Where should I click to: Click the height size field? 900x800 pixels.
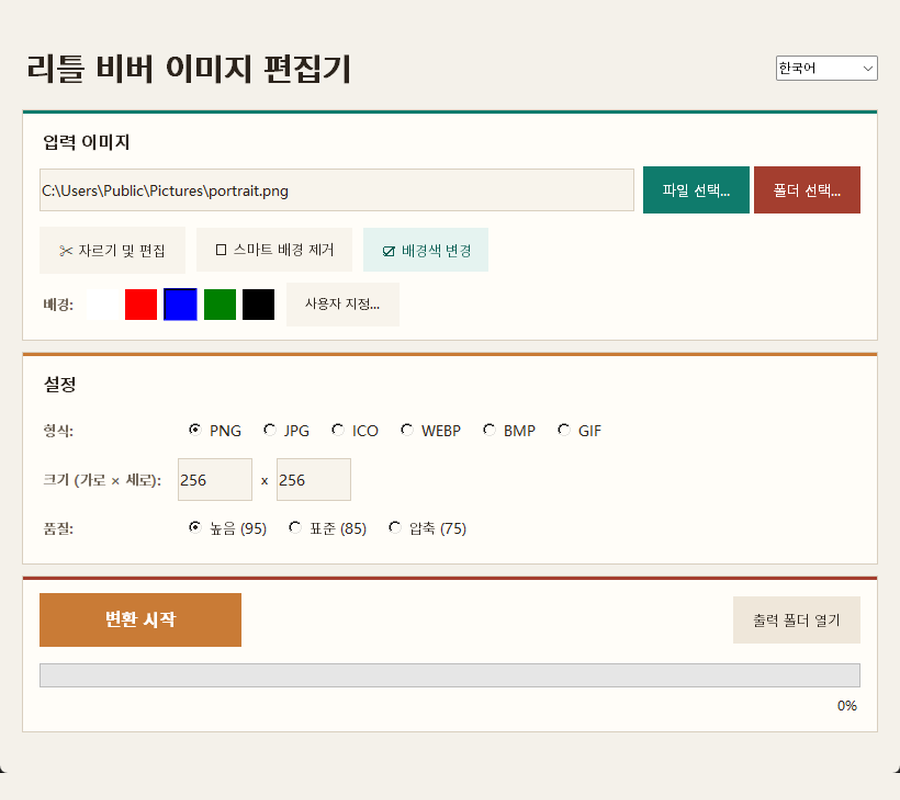tap(313, 480)
